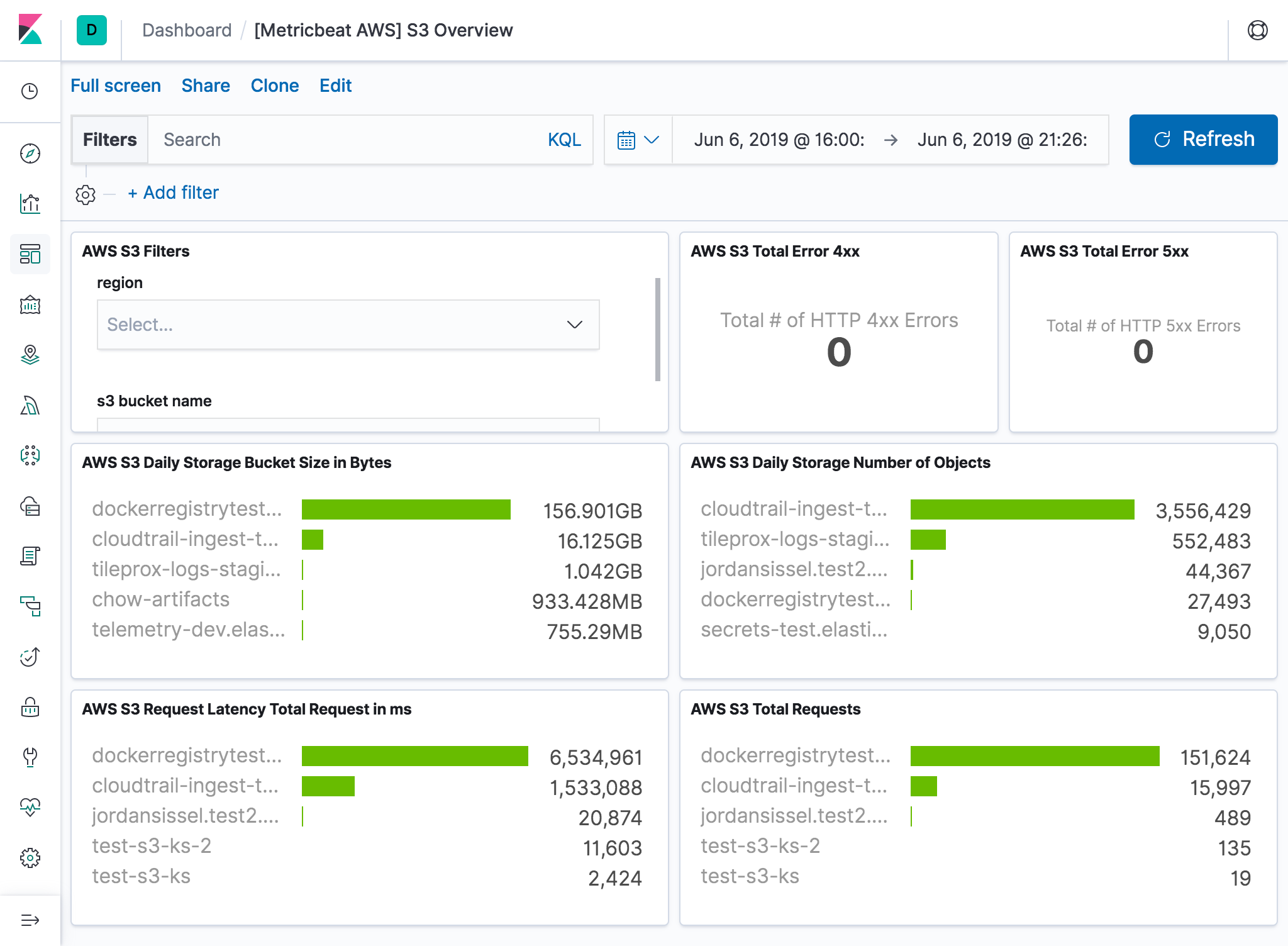Open the region Select dropdown
The image size is (1288, 946).
pos(348,325)
